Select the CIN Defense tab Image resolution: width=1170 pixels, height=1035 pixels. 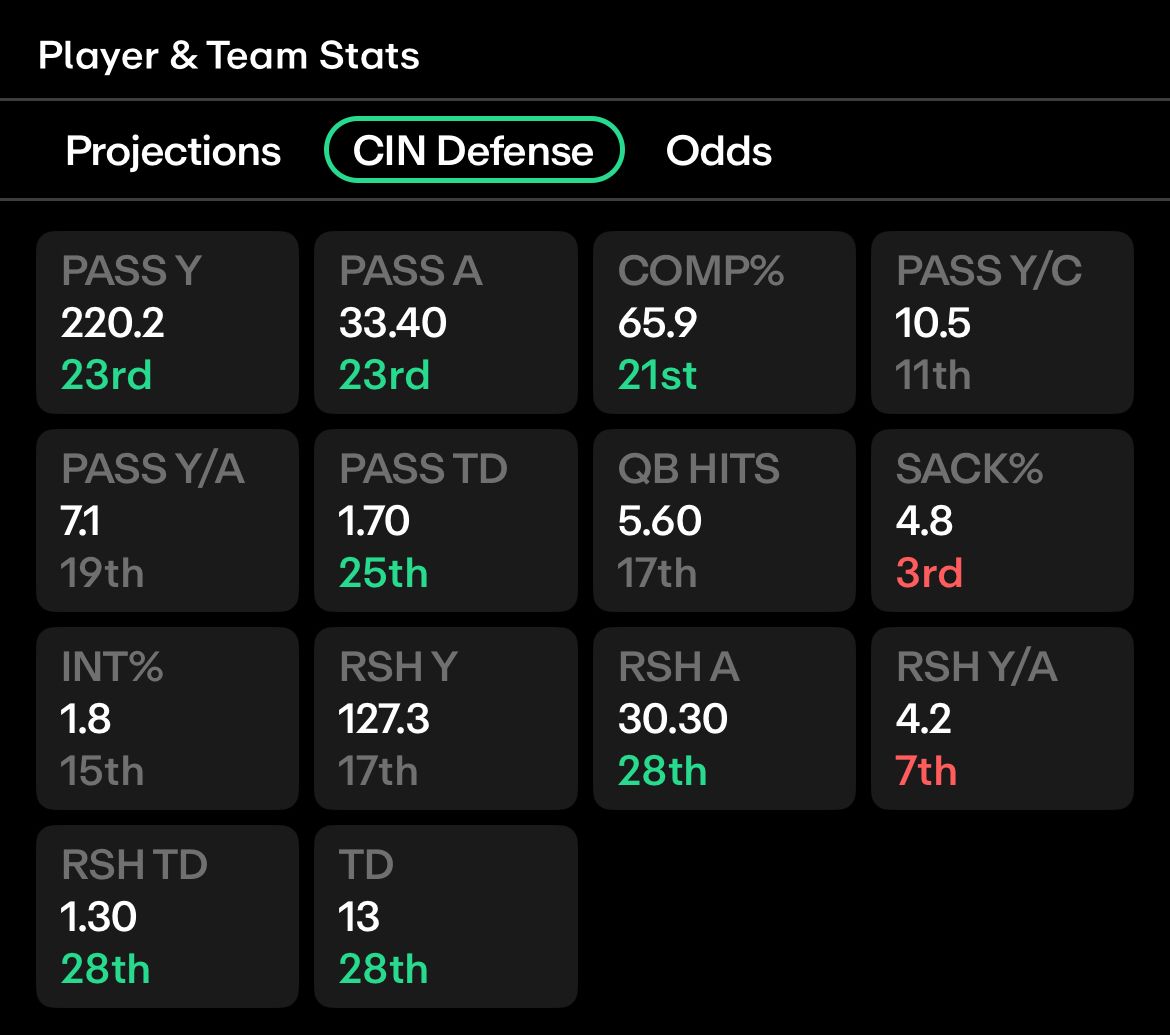(x=474, y=150)
